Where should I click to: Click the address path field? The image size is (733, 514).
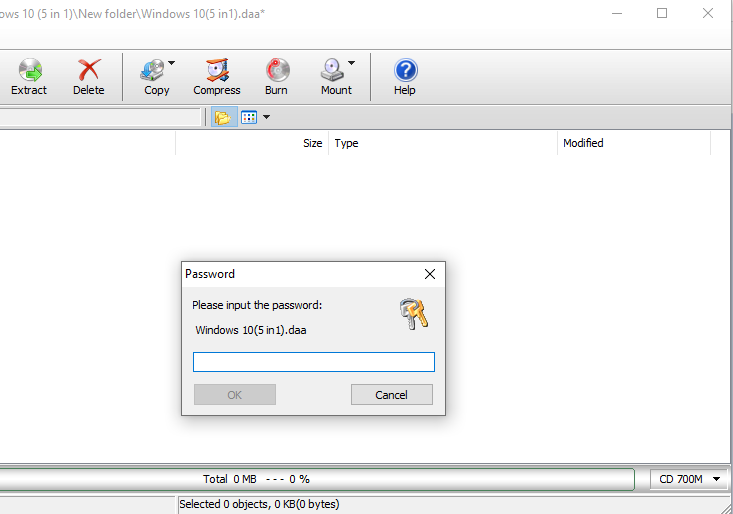click(x=100, y=117)
